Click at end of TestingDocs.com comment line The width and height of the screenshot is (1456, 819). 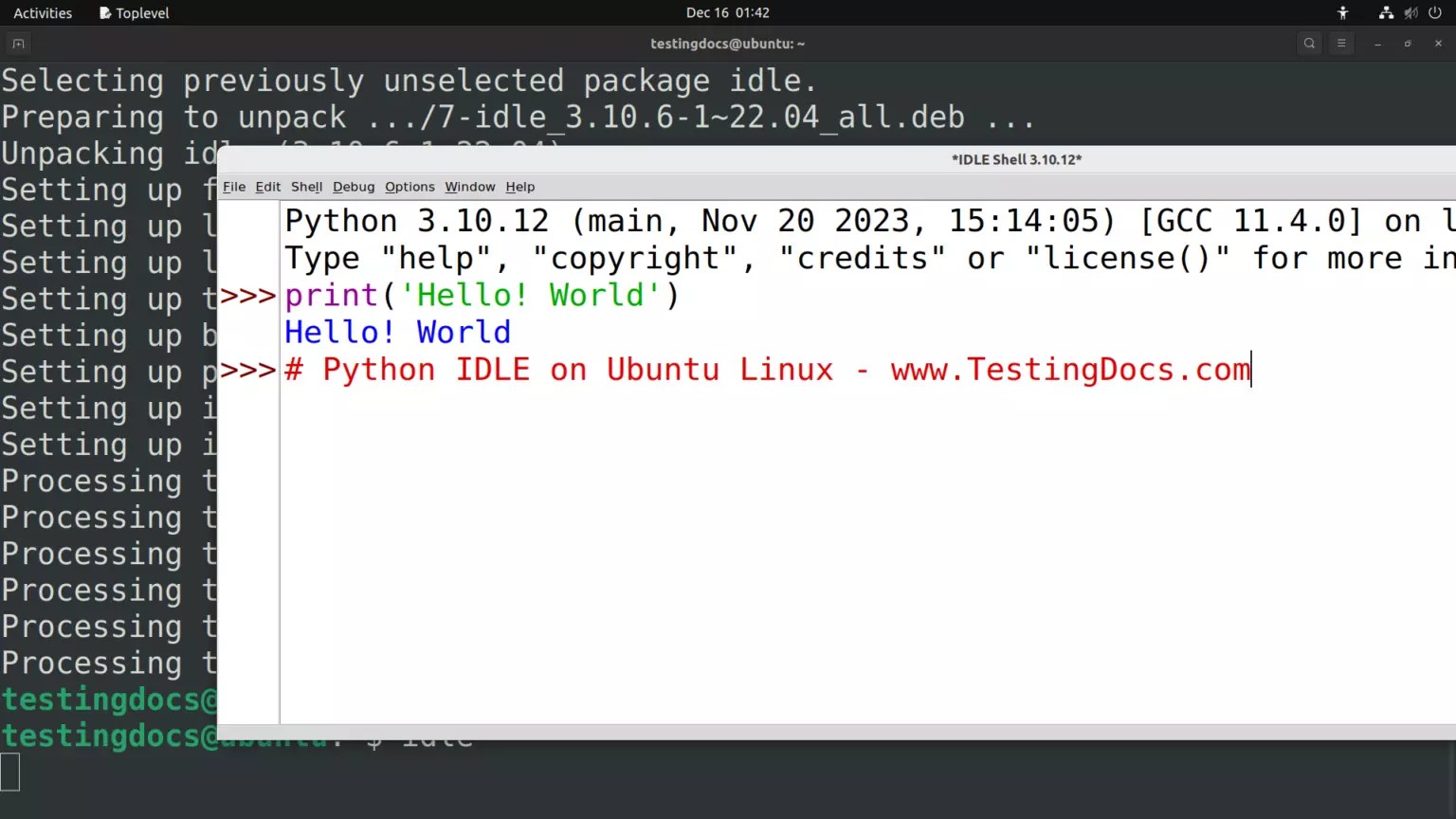pyautogui.click(x=1251, y=369)
